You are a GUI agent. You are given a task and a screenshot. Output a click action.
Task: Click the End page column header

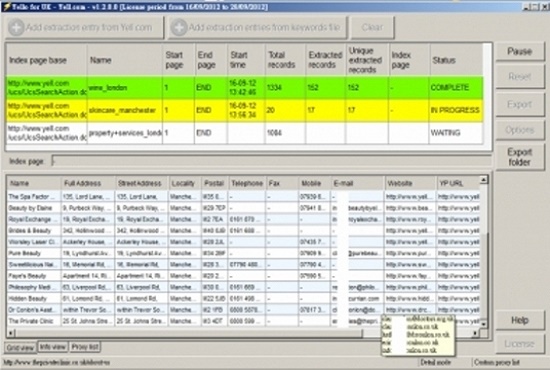(211, 60)
